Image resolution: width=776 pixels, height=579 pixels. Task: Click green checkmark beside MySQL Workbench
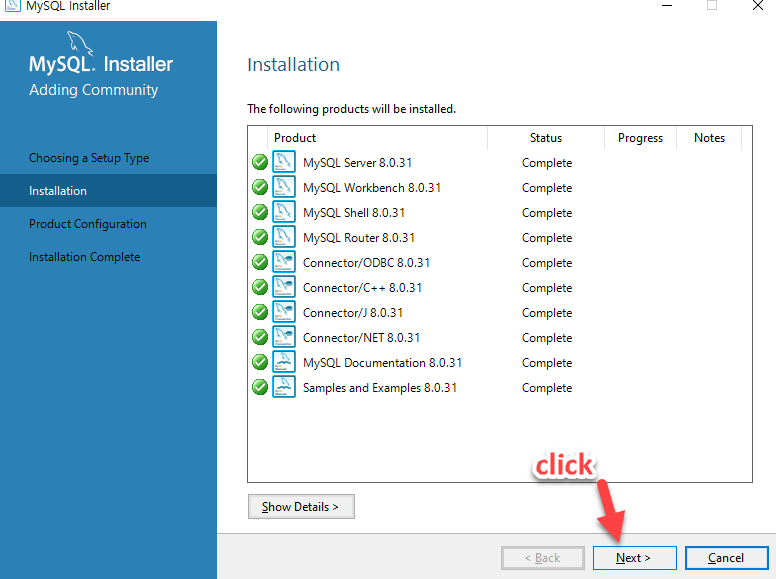[260, 187]
